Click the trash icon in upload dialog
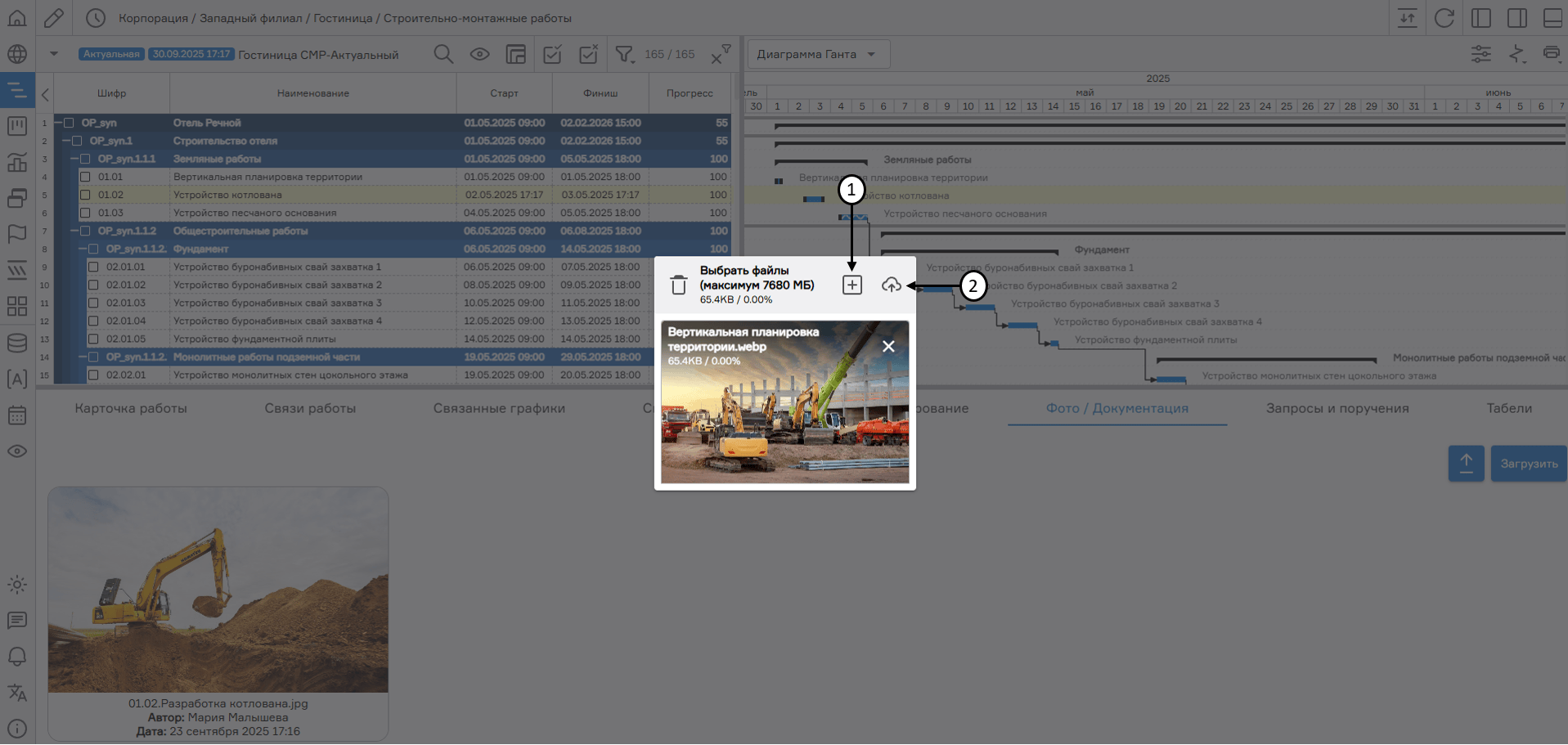 [678, 285]
